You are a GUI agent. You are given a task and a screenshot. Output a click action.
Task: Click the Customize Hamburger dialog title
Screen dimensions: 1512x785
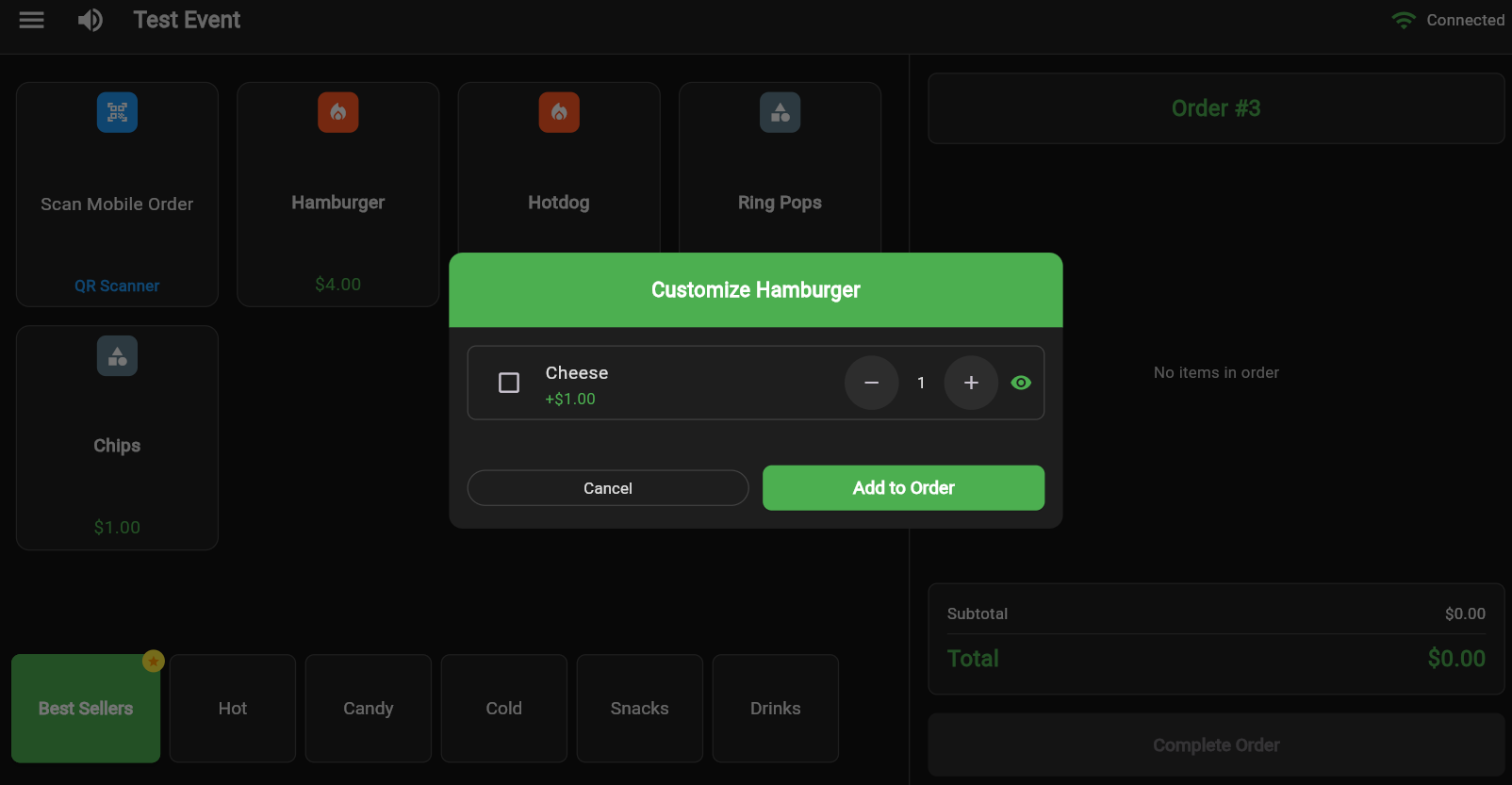(756, 290)
